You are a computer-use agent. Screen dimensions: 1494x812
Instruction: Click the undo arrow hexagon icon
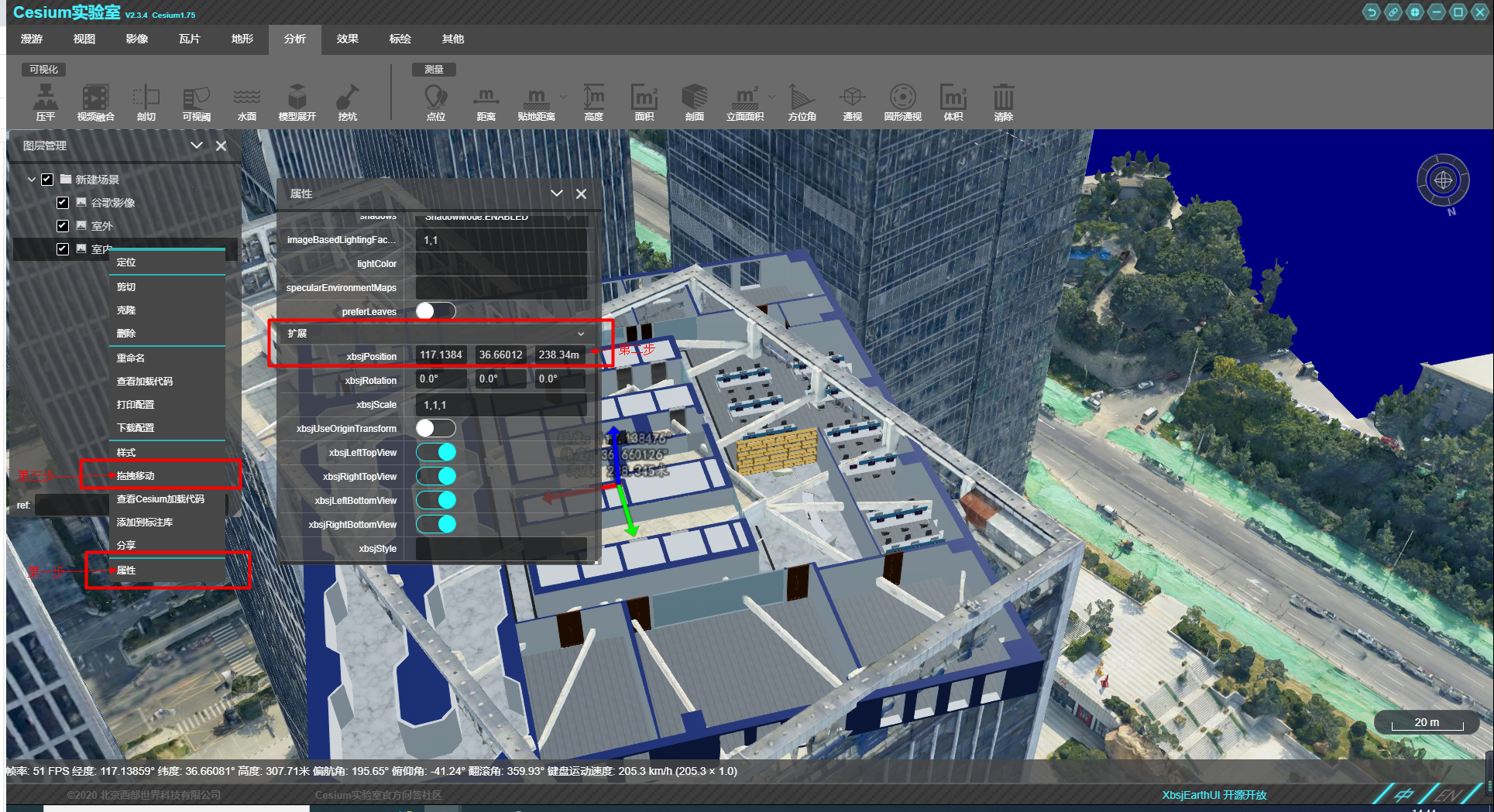pyautogui.click(x=1372, y=12)
